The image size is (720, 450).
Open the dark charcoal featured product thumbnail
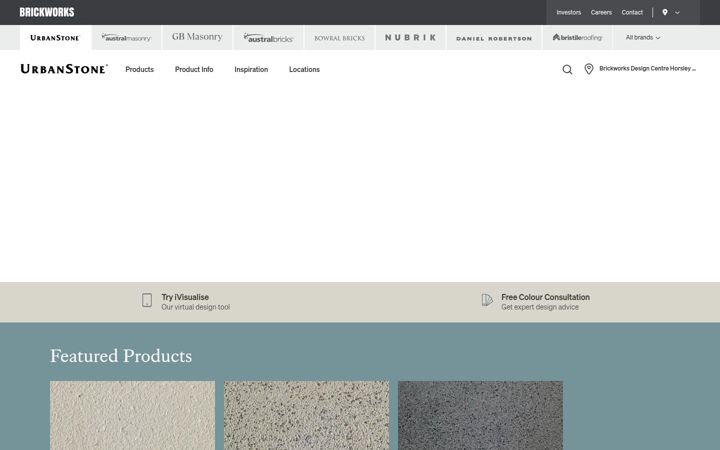480,415
